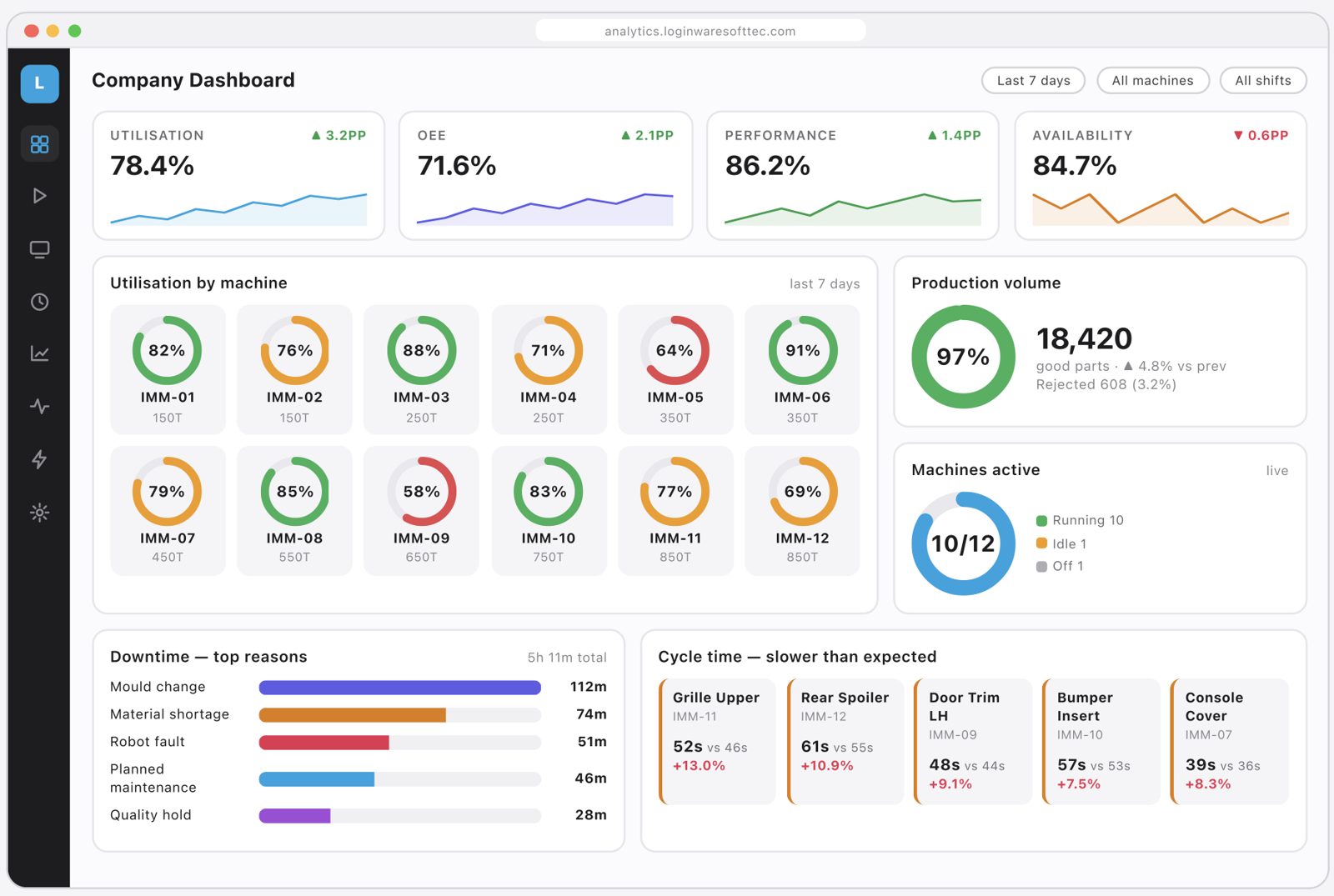1334x896 pixels.
Task: Click the Off 1 legend entry
Action: pyautogui.click(x=1060, y=566)
